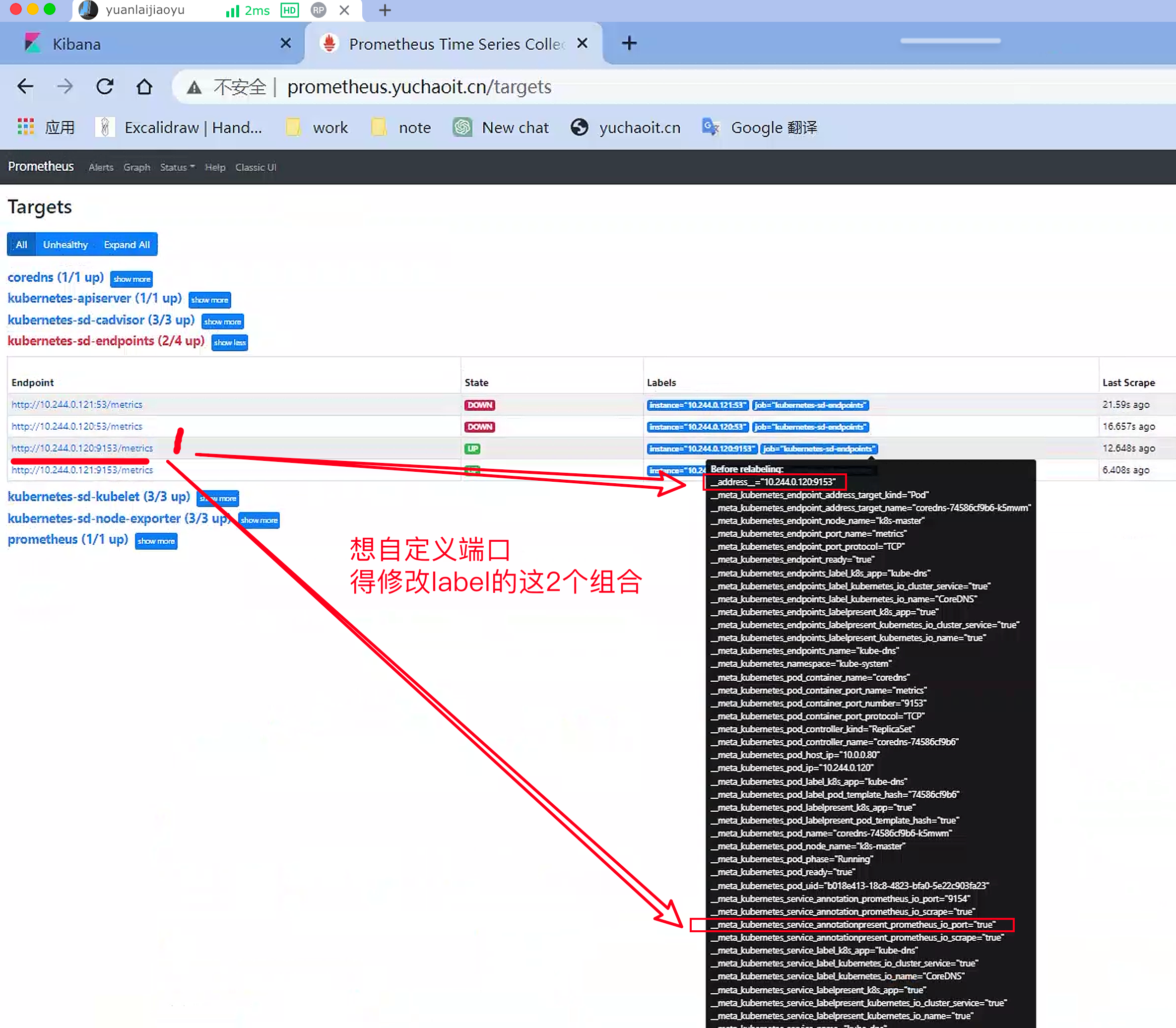Go back using the back arrow
1176x1028 pixels.
click(x=25, y=87)
